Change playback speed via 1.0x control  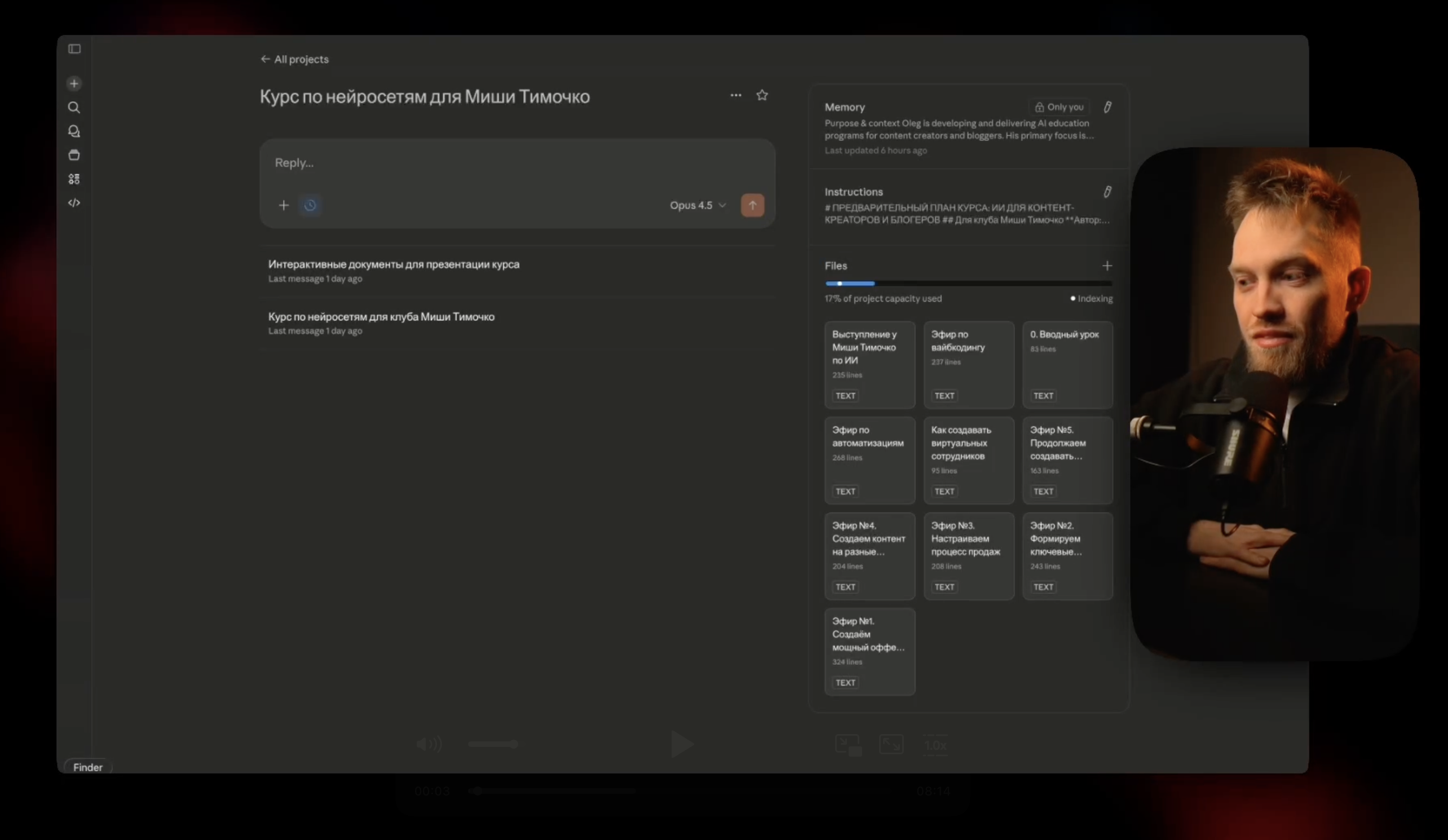click(935, 745)
